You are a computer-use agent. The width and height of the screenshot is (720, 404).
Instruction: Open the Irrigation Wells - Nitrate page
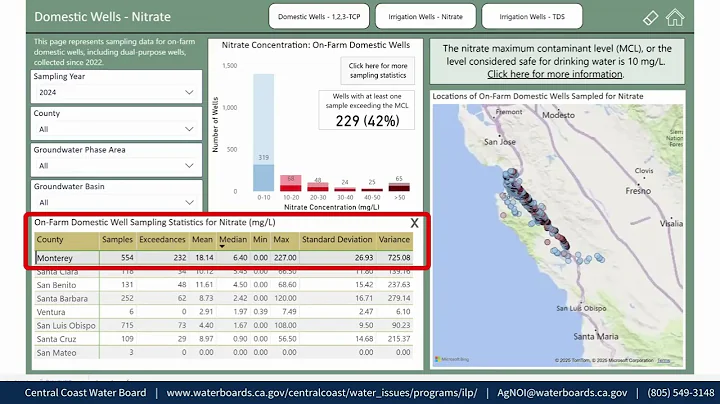[x=426, y=17]
